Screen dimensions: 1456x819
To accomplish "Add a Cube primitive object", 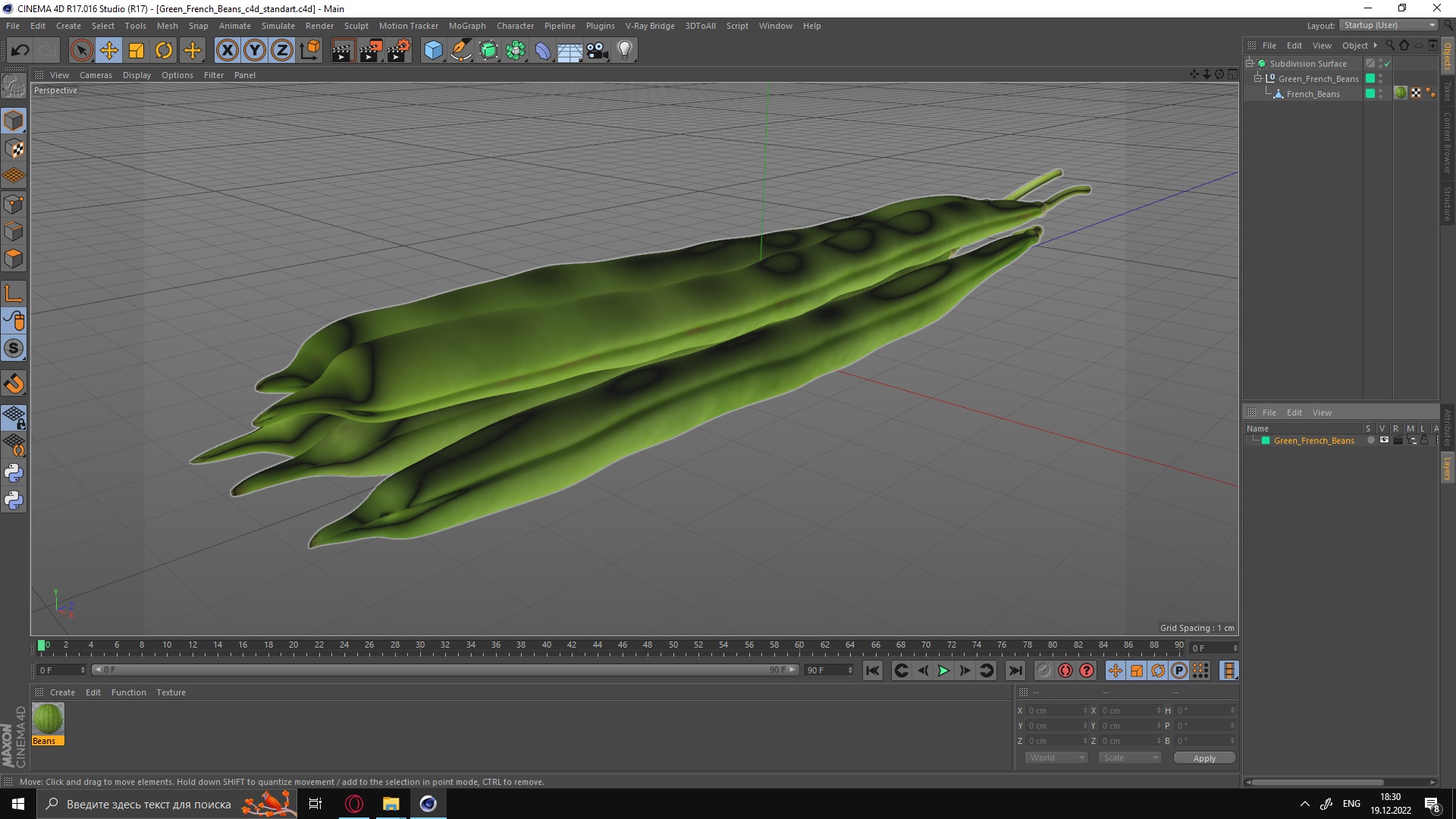I will click(433, 51).
